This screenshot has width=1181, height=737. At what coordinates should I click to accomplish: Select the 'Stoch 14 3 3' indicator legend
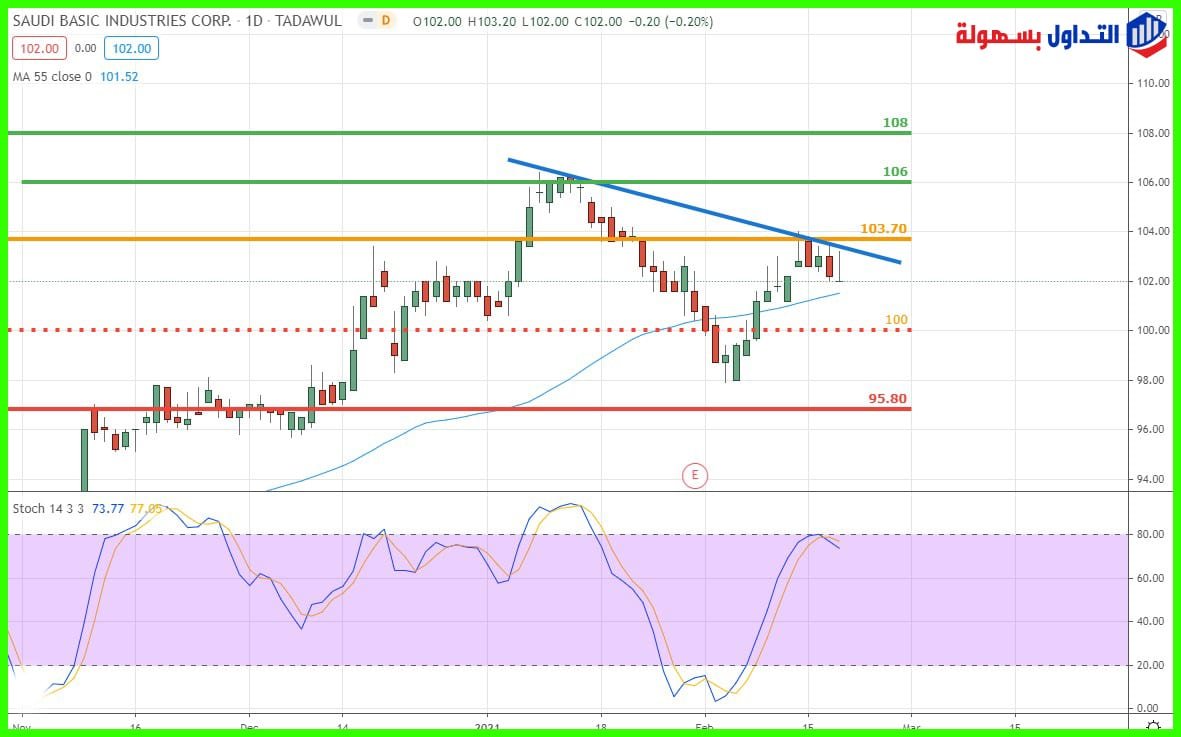pyautogui.click(x=49, y=509)
